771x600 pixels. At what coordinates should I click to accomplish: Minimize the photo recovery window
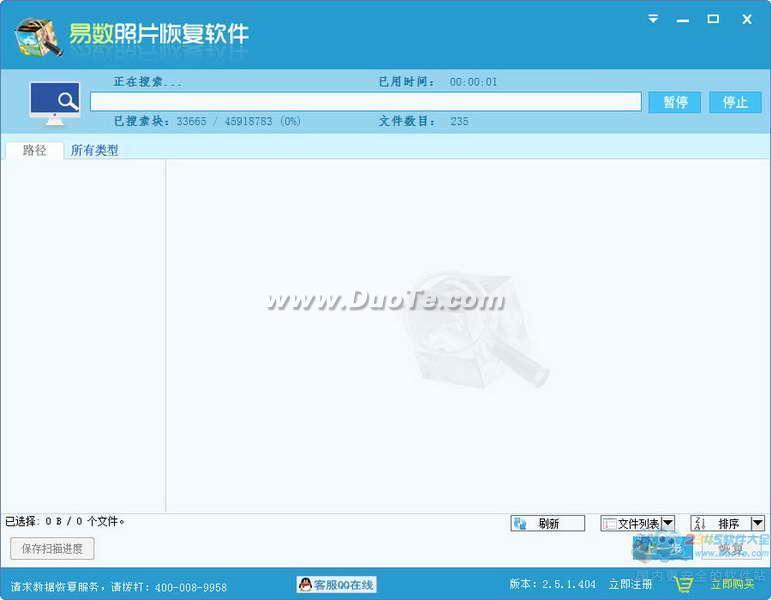click(x=683, y=19)
